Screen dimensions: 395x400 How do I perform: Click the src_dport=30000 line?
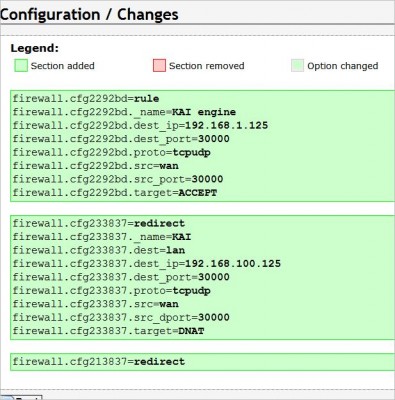(121, 317)
